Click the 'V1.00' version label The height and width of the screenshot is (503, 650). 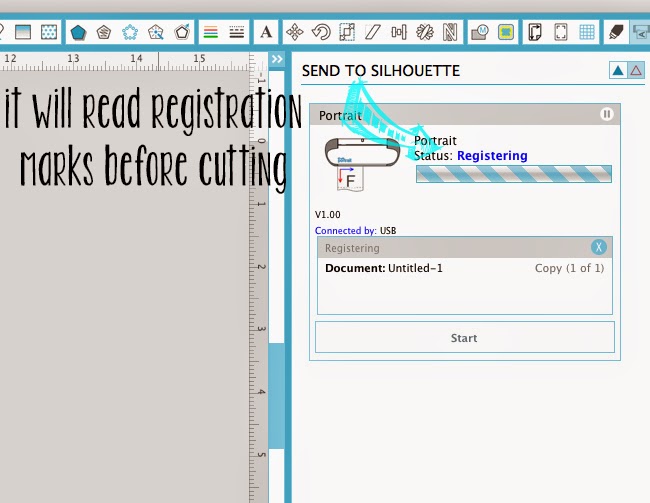[327, 215]
